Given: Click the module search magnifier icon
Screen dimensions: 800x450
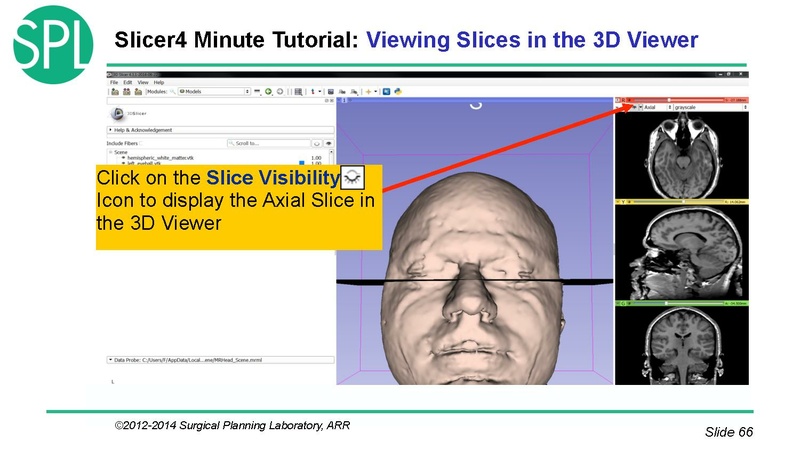Looking at the screenshot, I should [173, 92].
